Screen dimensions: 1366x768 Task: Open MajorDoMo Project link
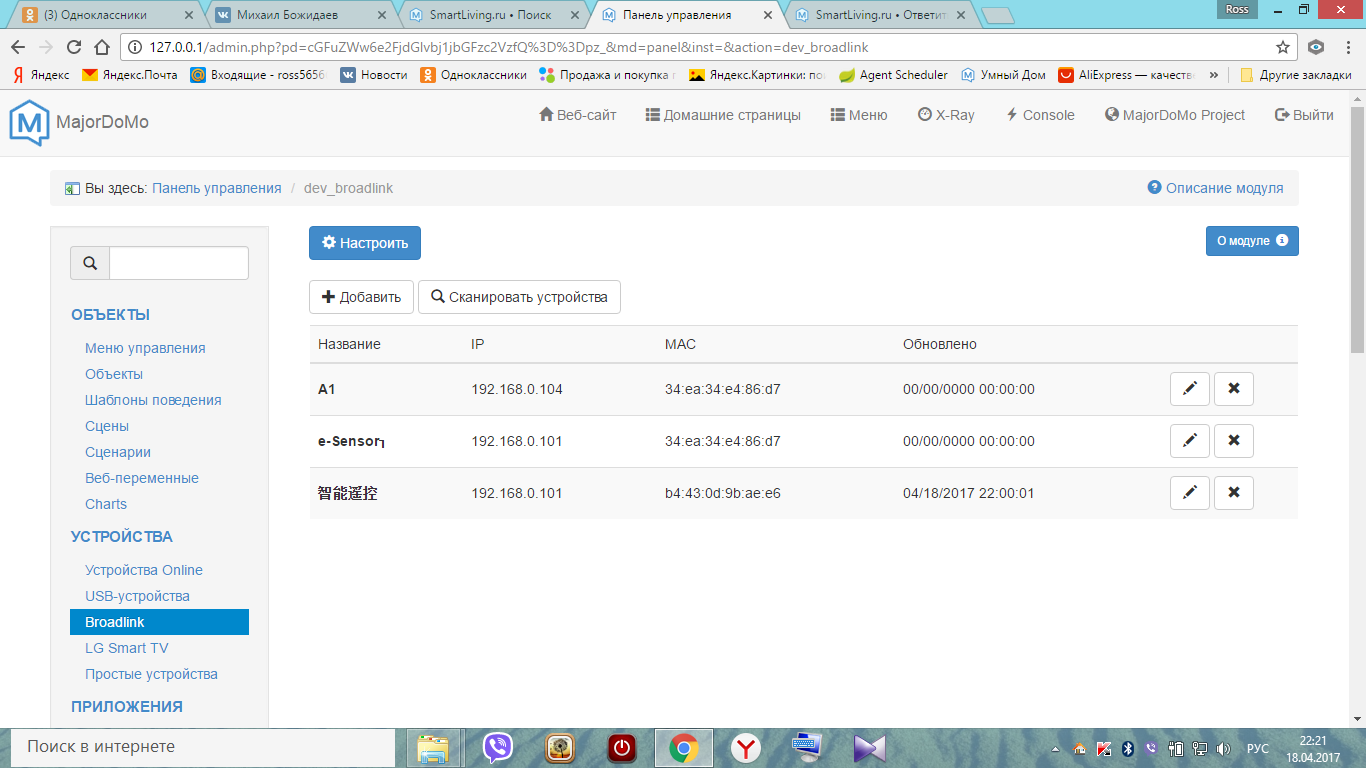1175,115
